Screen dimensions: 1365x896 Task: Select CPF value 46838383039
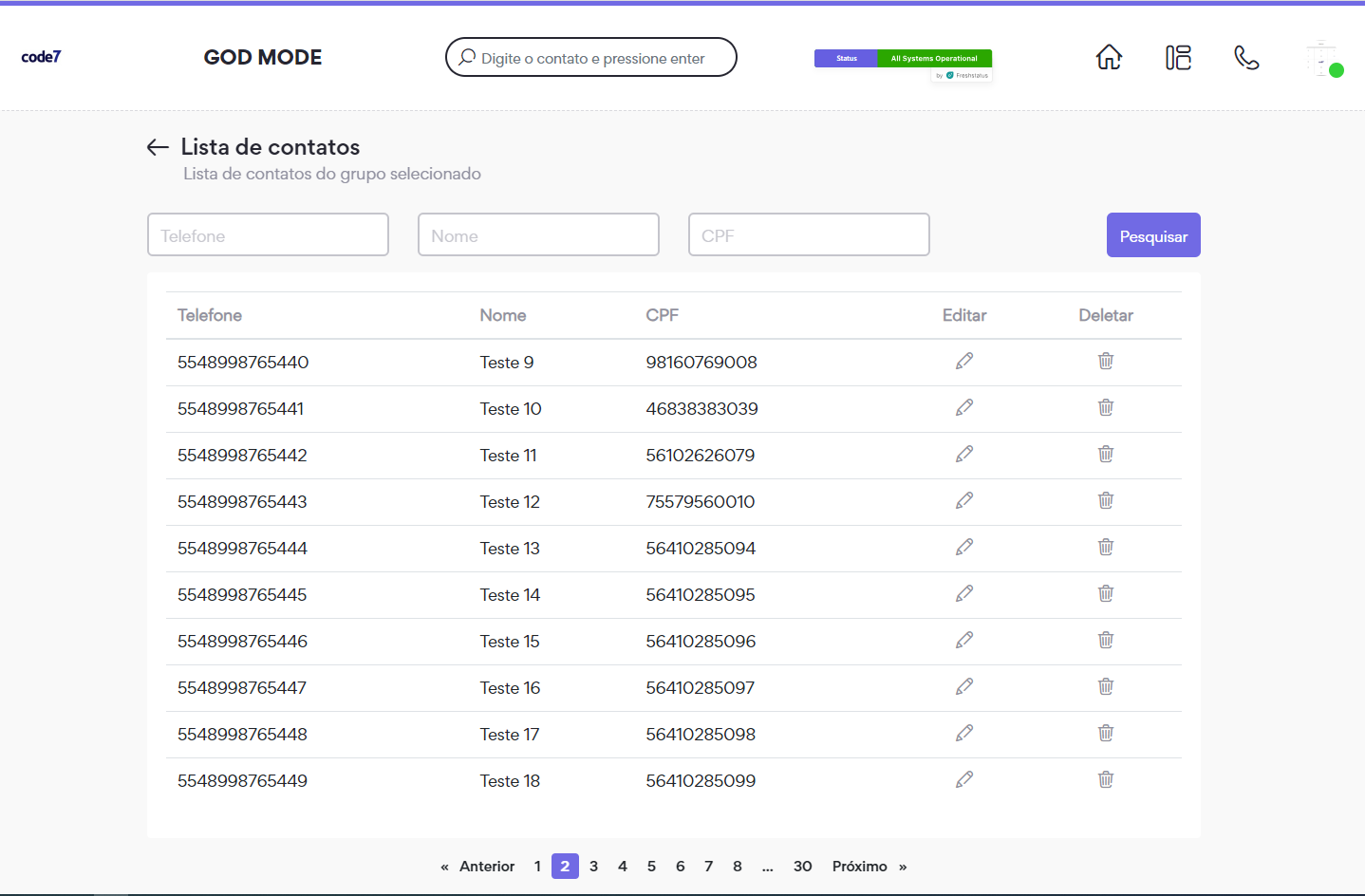pyautogui.click(x=701, y=409)
